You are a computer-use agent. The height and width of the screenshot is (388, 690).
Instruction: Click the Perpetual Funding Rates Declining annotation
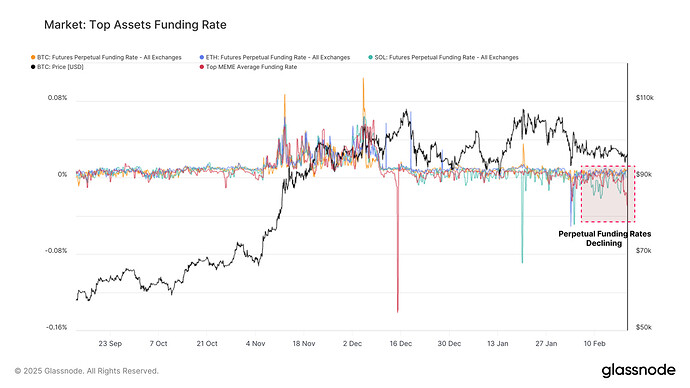(605, 238)
